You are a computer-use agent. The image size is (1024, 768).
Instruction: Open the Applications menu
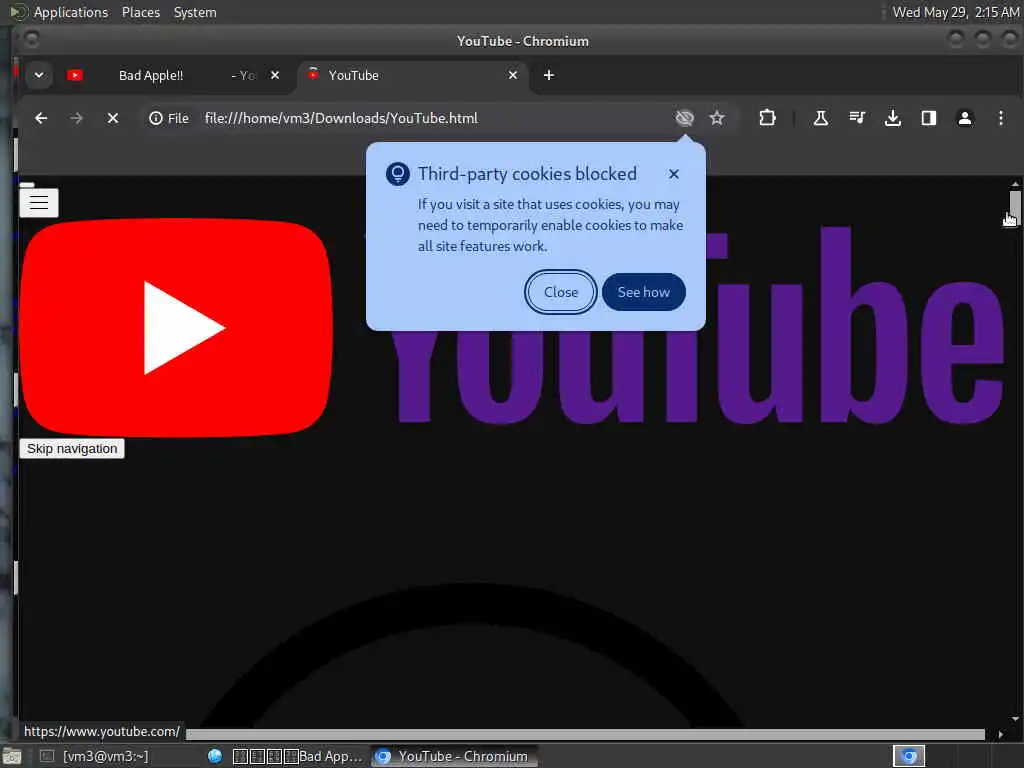71,12
